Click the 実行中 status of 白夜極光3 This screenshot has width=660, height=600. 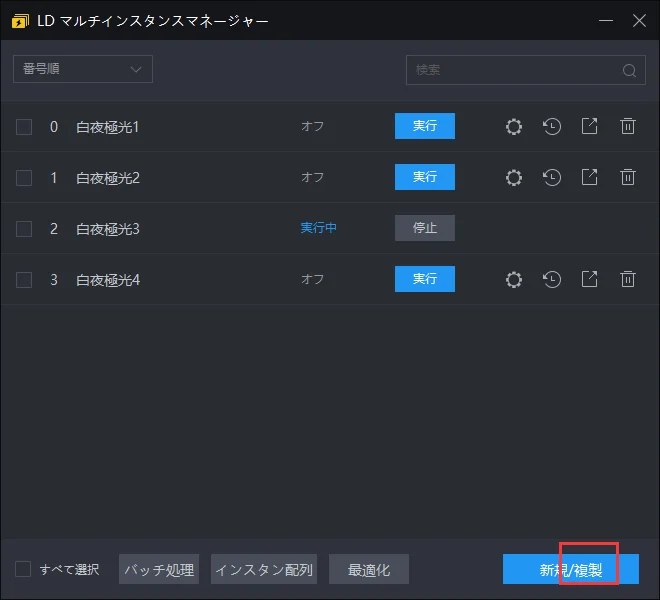tap(319, 228)
